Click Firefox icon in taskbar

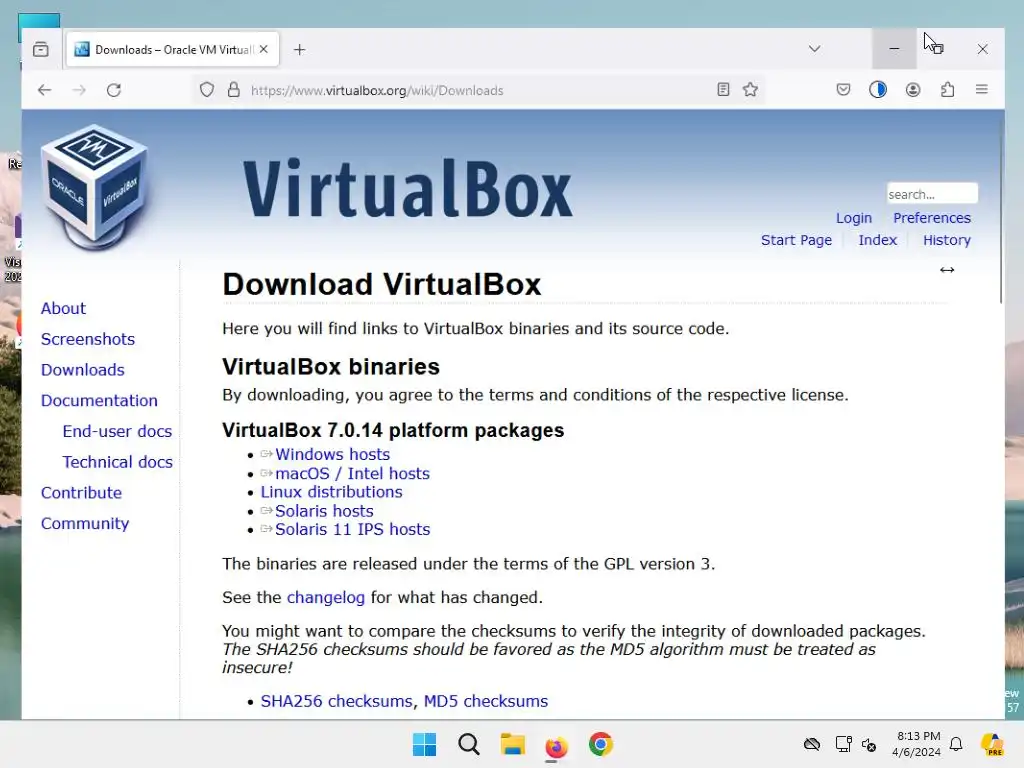tap(556, 746)
